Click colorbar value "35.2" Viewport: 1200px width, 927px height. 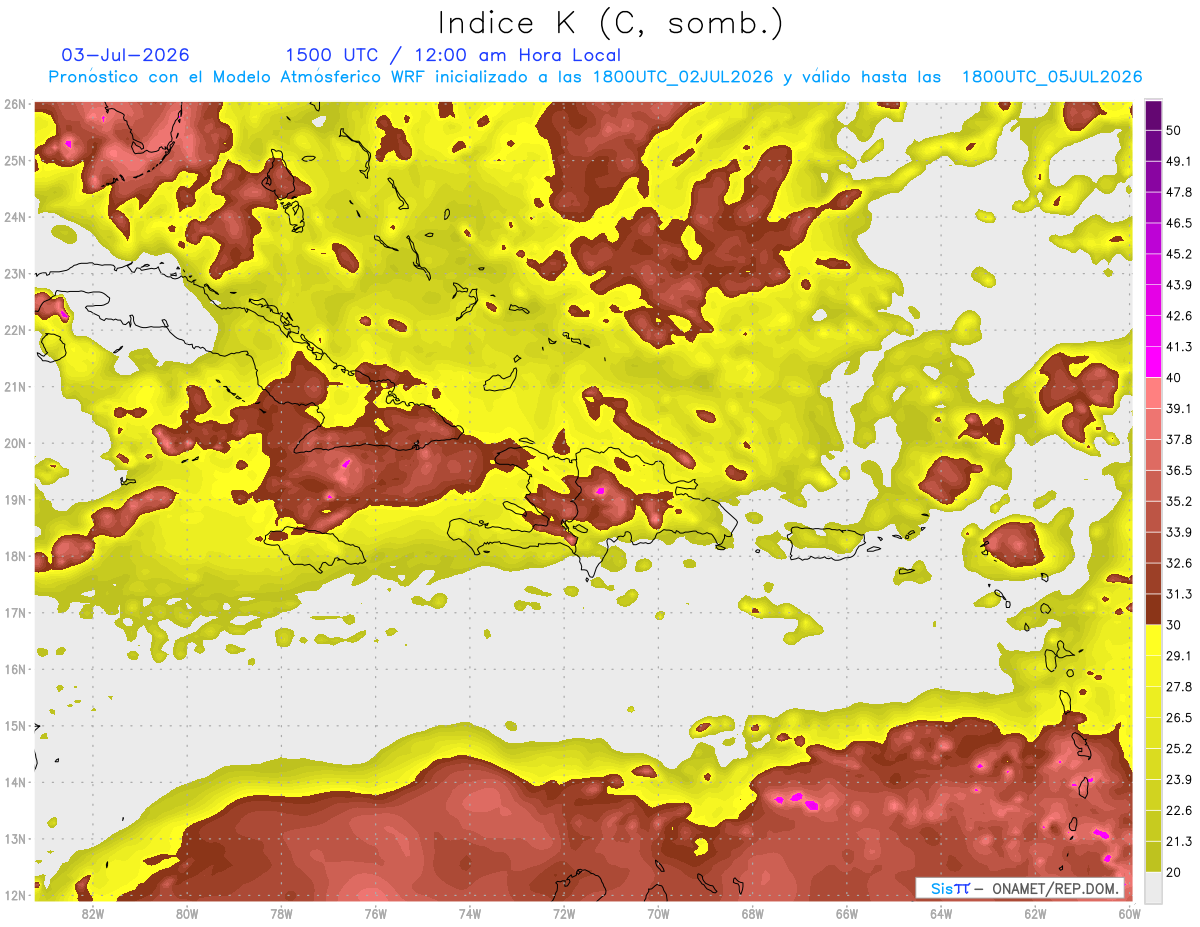1178,501
